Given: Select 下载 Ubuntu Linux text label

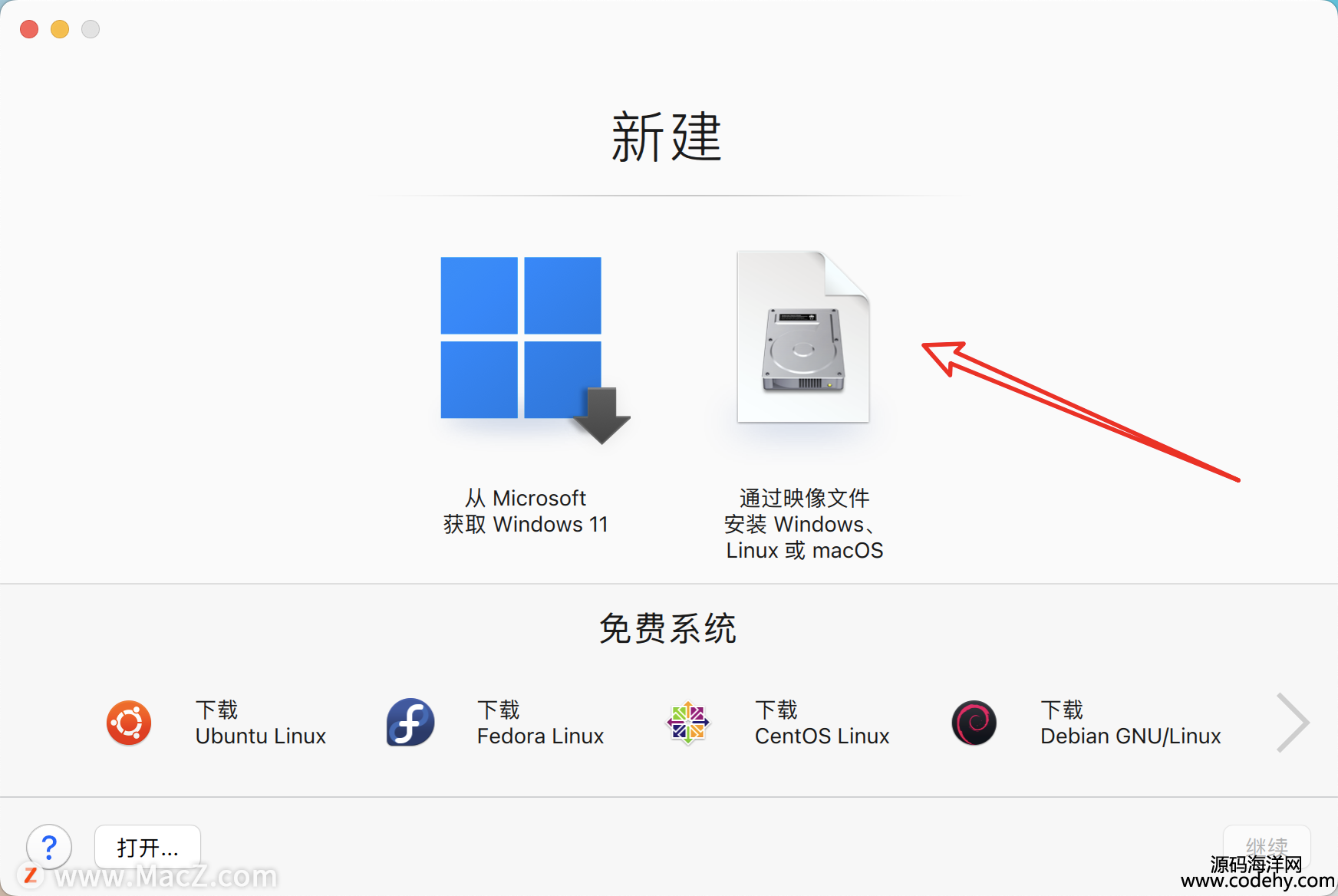Looking at the screenshot, I should [261, 723].
